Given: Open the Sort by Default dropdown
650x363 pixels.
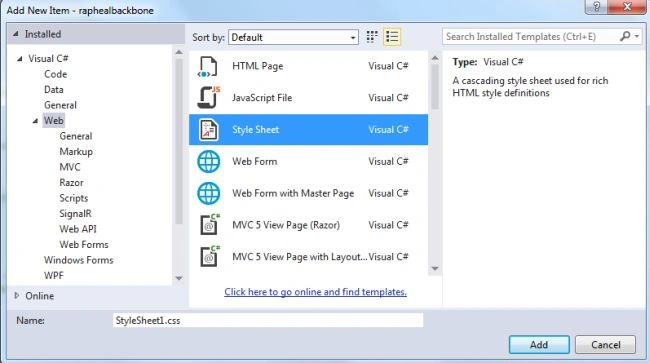Looking at the screenshot, I should [293, 37].
